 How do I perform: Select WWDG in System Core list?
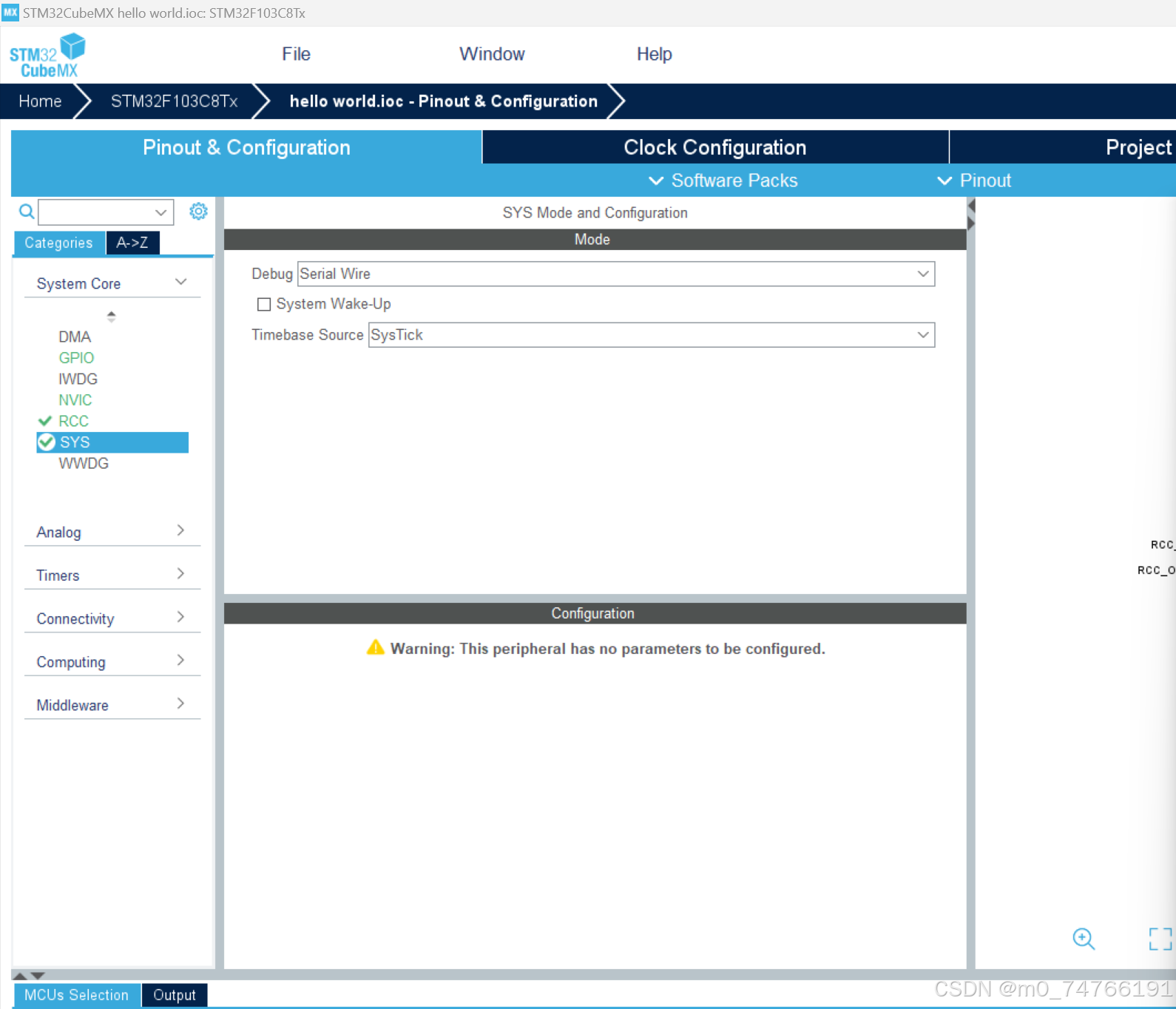coord(84,463)
